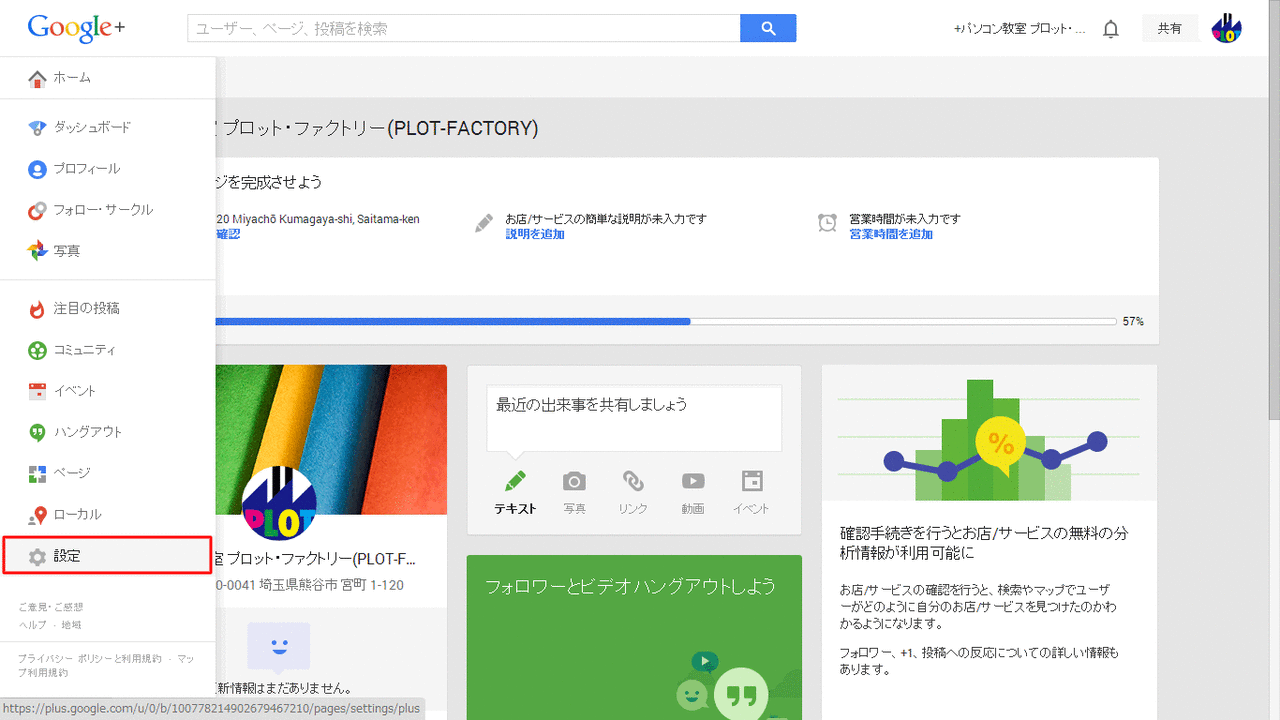Viewport: 1280px width, 720px height.
Task: Click the フォロワーとビデオハングアウトしよう green card
Action: 634,638
